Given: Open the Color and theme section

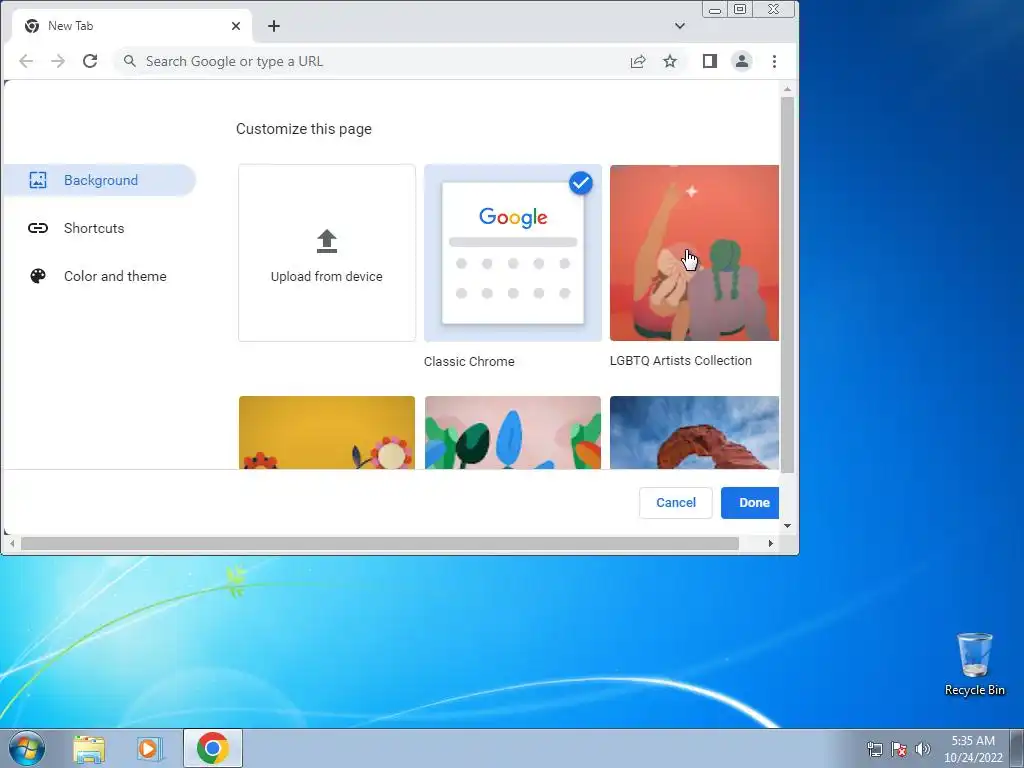Looking at the screenshot, I should click(99, 276).
